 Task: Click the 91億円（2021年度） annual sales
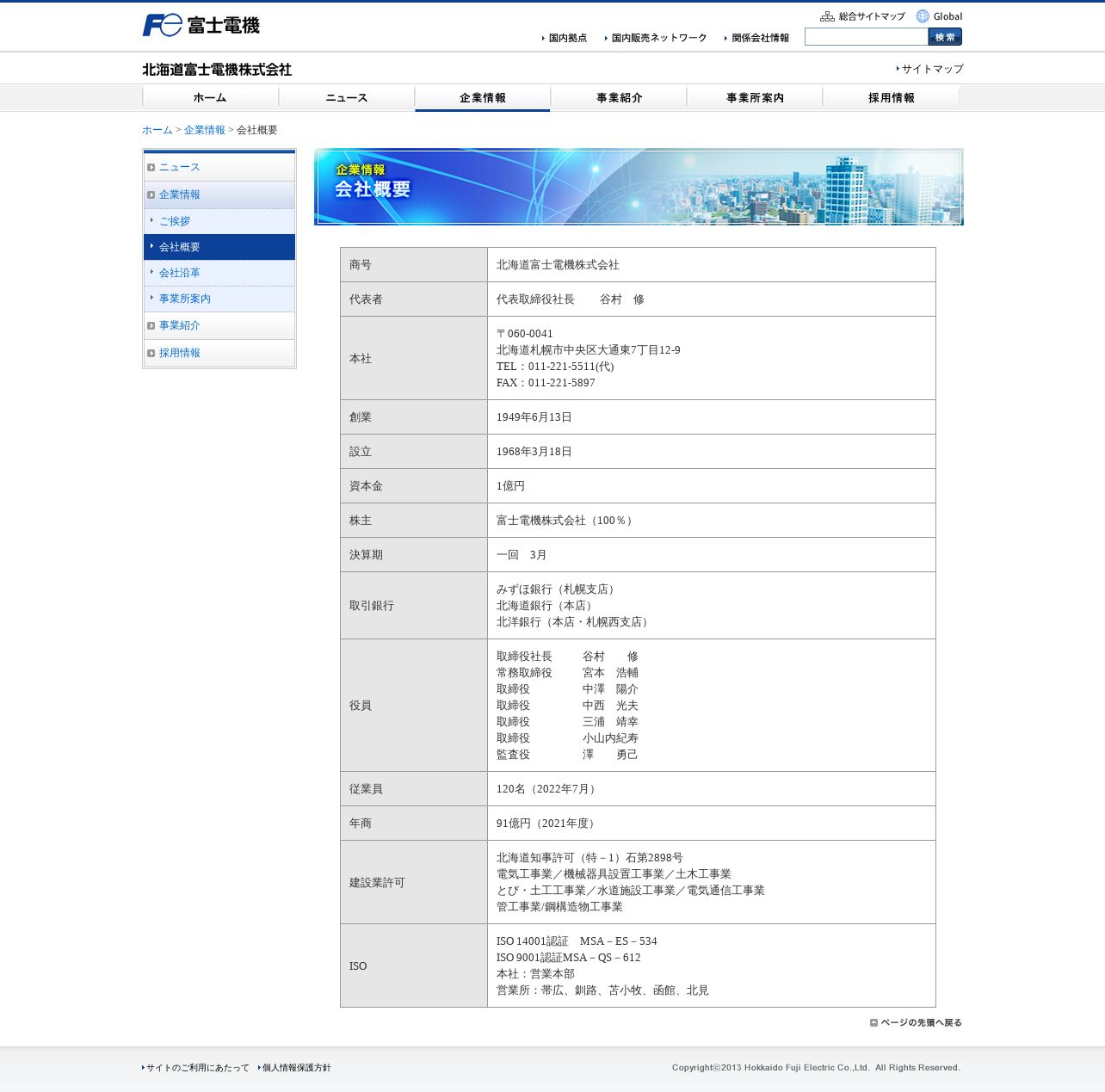point(547,824)
